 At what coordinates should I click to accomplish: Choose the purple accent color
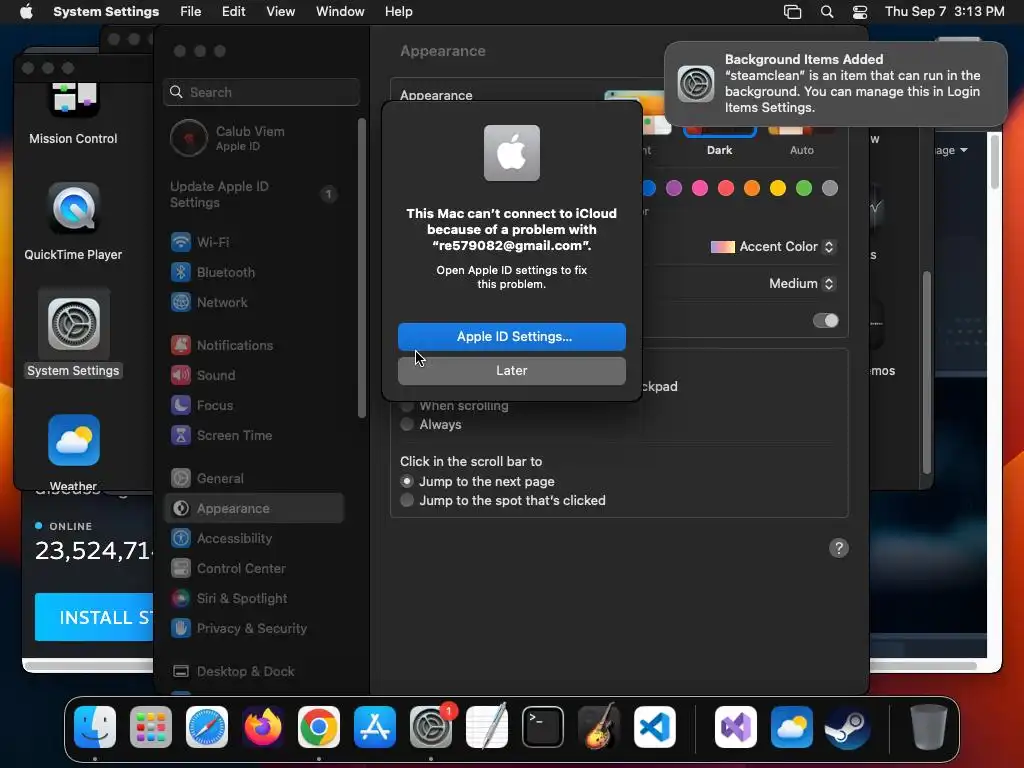pyautogui.click(x=674, y=188)
